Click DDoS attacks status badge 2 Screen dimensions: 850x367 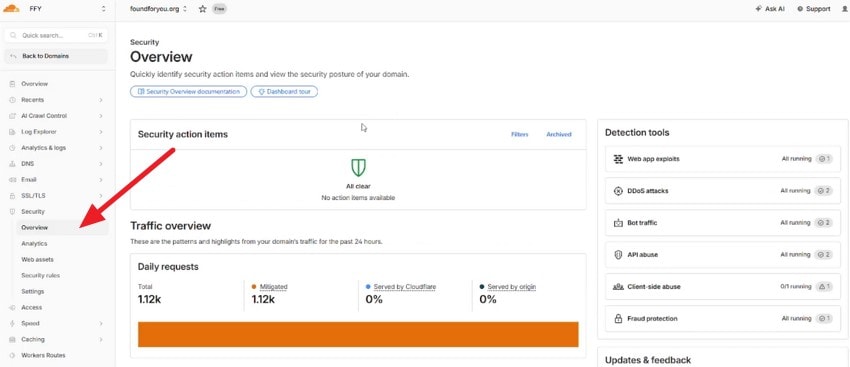tap(823, 191)
